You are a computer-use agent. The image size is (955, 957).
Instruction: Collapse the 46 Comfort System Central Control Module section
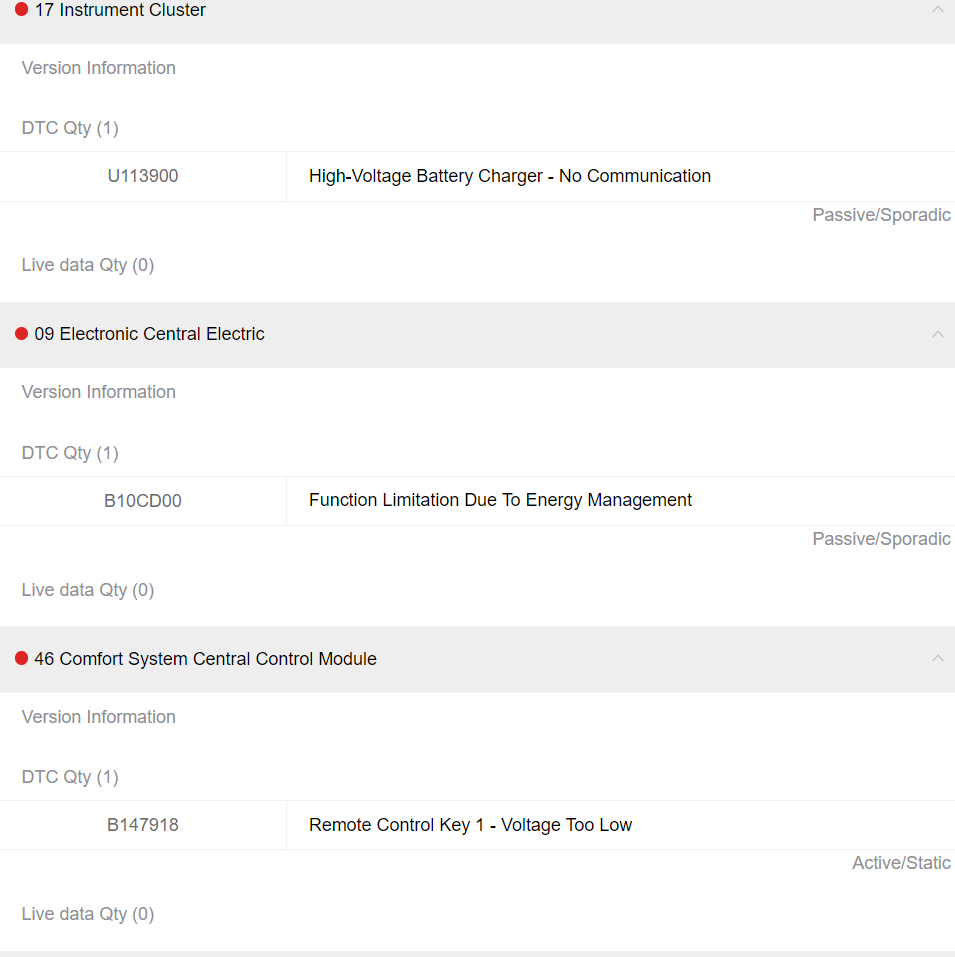point(937,659)
